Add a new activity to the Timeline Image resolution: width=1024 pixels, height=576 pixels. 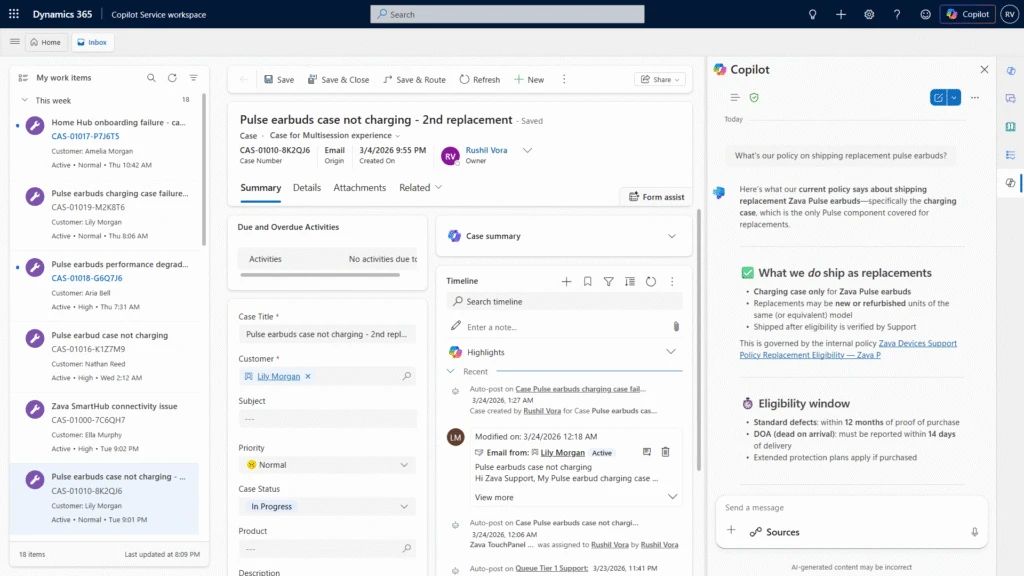pos(566,281)
